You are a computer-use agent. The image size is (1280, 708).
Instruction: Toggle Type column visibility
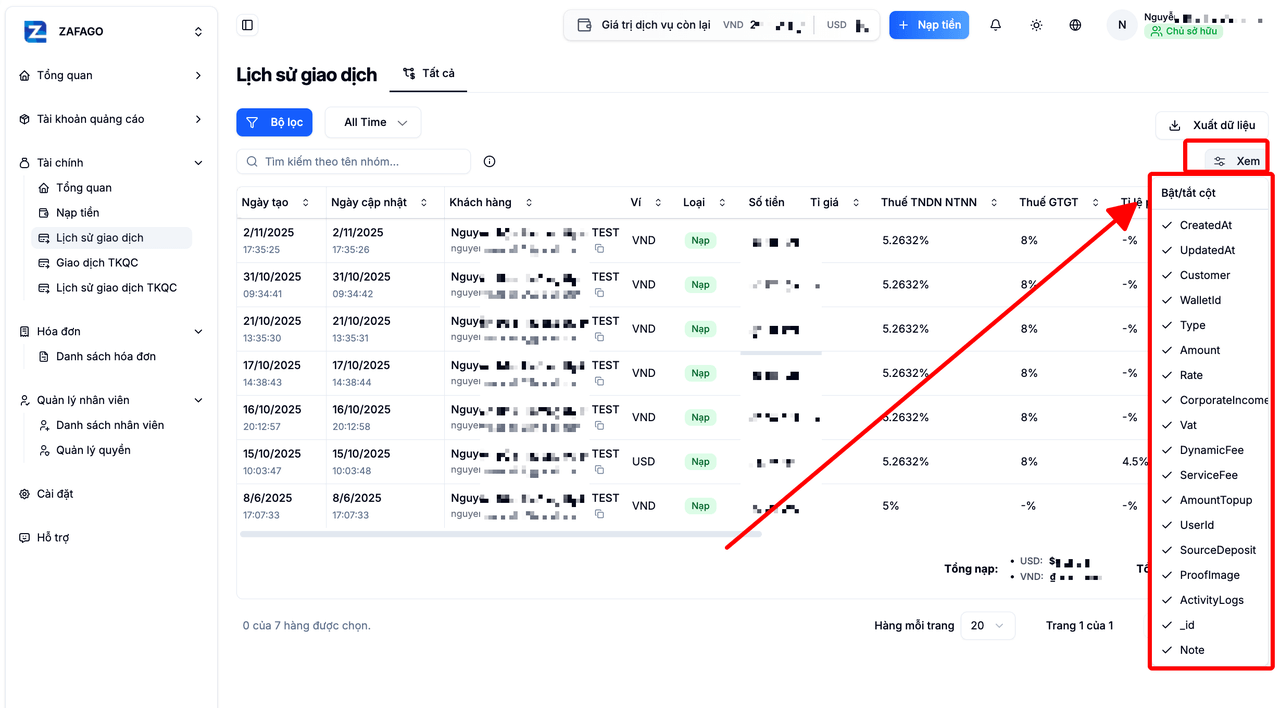(x=1210, y=325)
